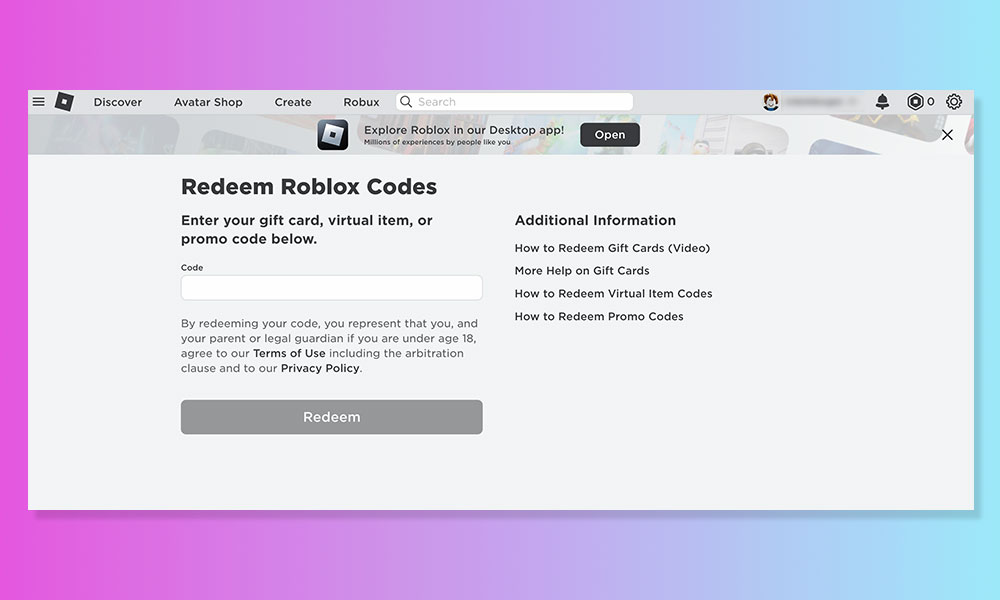Dismiss the Desktop app banner
The width and height of the screenshot is (1000, 600).
[947, 135]
